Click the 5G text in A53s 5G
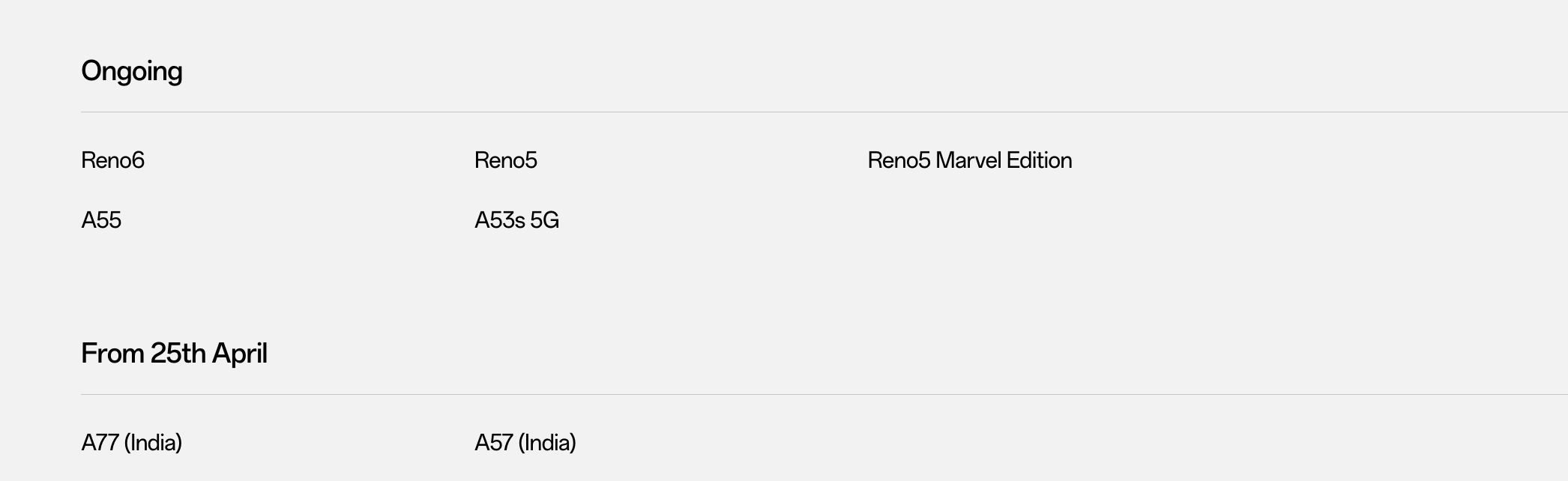 coord(545,220)
